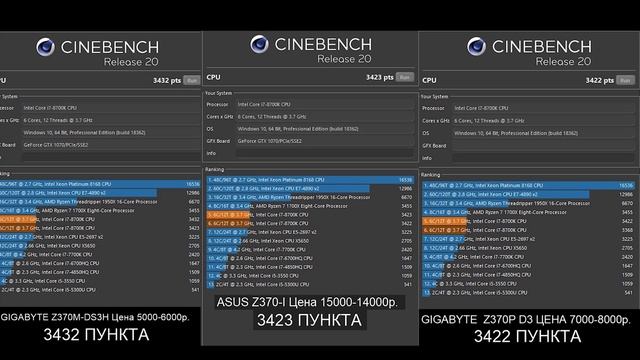Click the 3423 pts CPU score
640x360 pixels.
click(x=380, y=77)
